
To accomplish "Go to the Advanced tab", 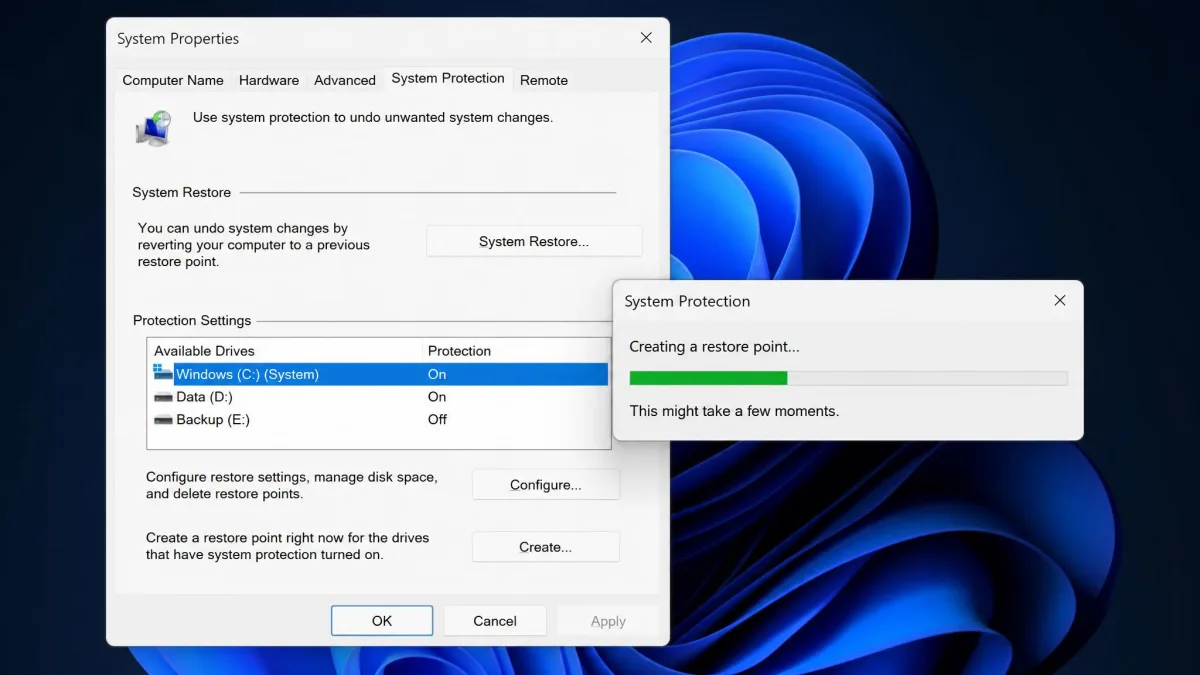I will 345,80.
